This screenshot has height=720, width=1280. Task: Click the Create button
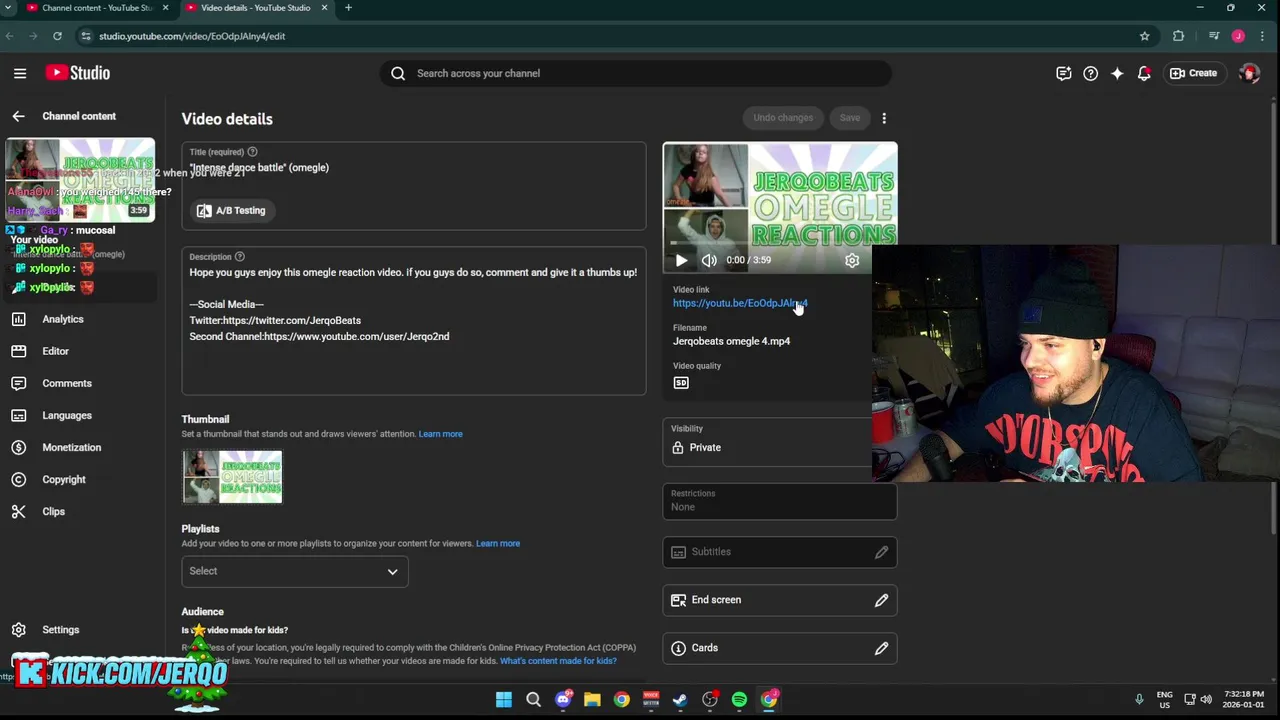(1194, 73)
